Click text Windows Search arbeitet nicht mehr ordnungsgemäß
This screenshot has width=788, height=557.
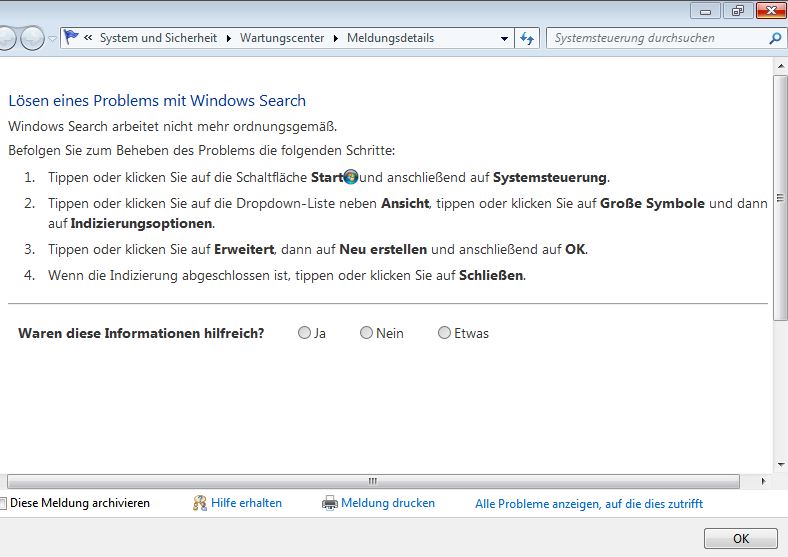(x=172, y=126)
